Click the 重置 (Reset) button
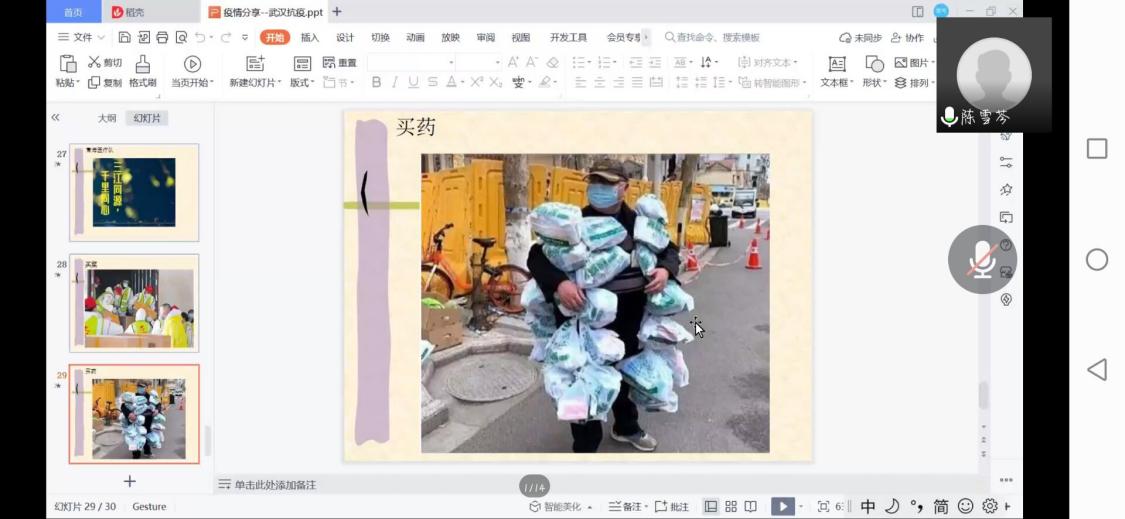 (x=340, y=62)
